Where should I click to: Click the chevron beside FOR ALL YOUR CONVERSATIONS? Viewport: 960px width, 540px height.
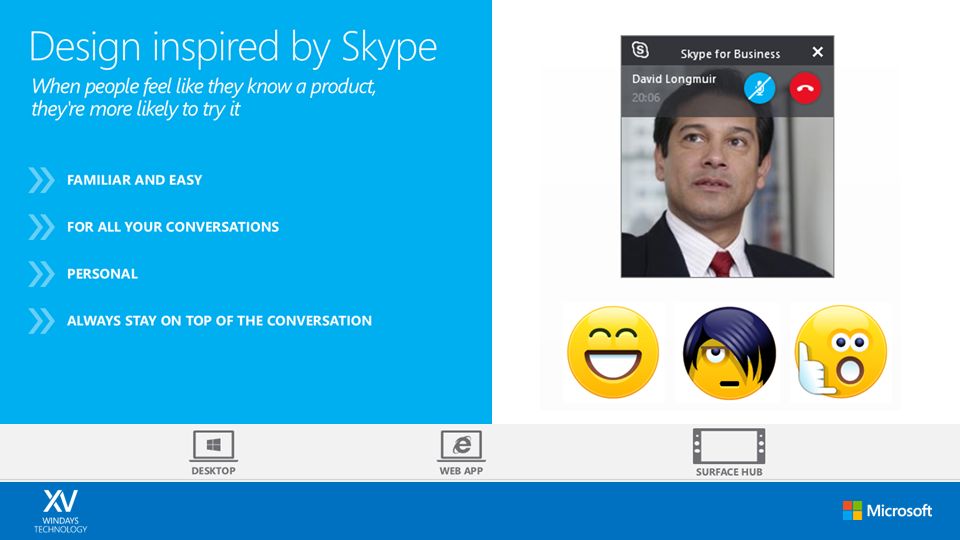[42, 227]
